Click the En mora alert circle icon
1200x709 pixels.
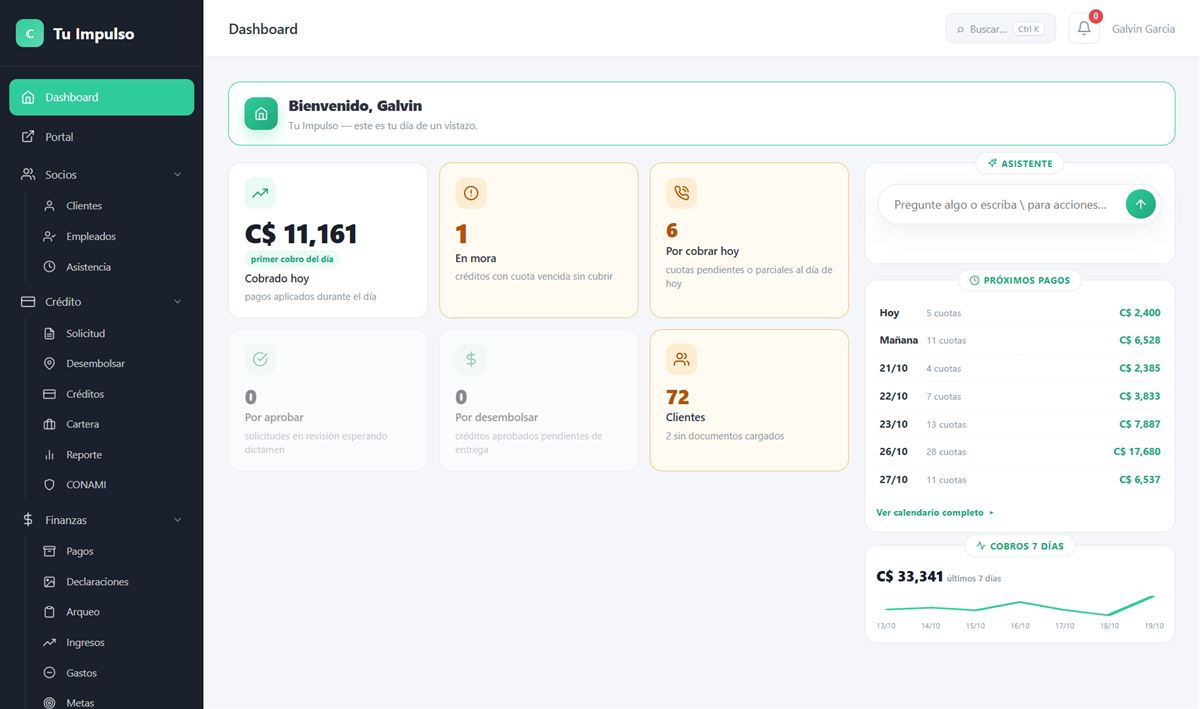[471, 193]
